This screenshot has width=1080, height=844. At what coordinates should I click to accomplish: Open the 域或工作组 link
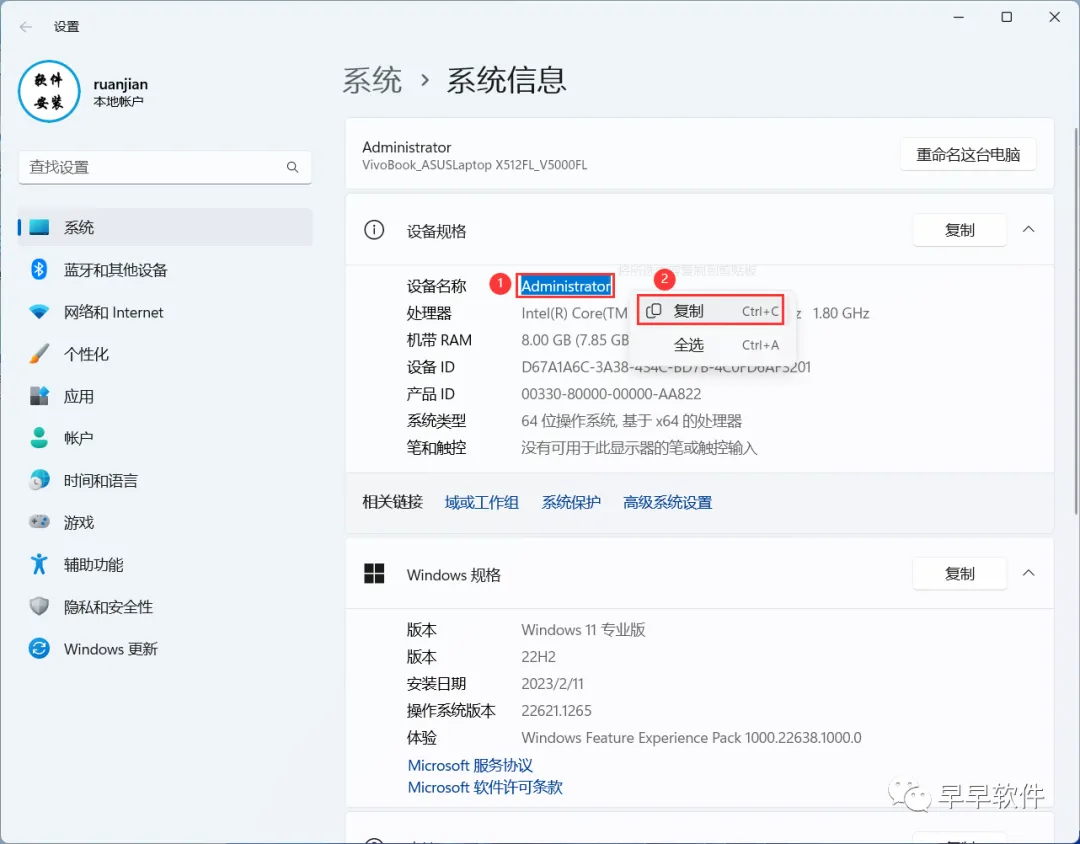pos(481,502)
